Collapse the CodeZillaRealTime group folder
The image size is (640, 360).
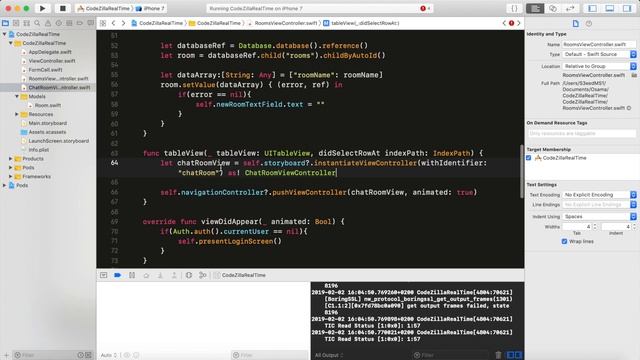point(11,43)
